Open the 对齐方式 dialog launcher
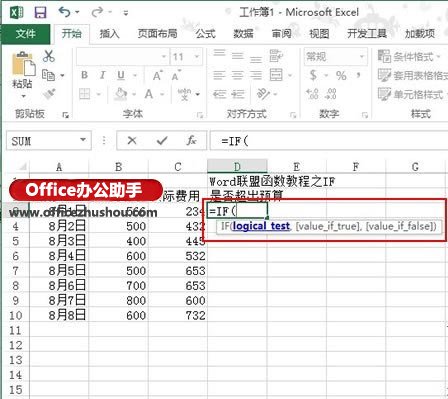Screen dimensions: 448x399 (x=293, y=115)
